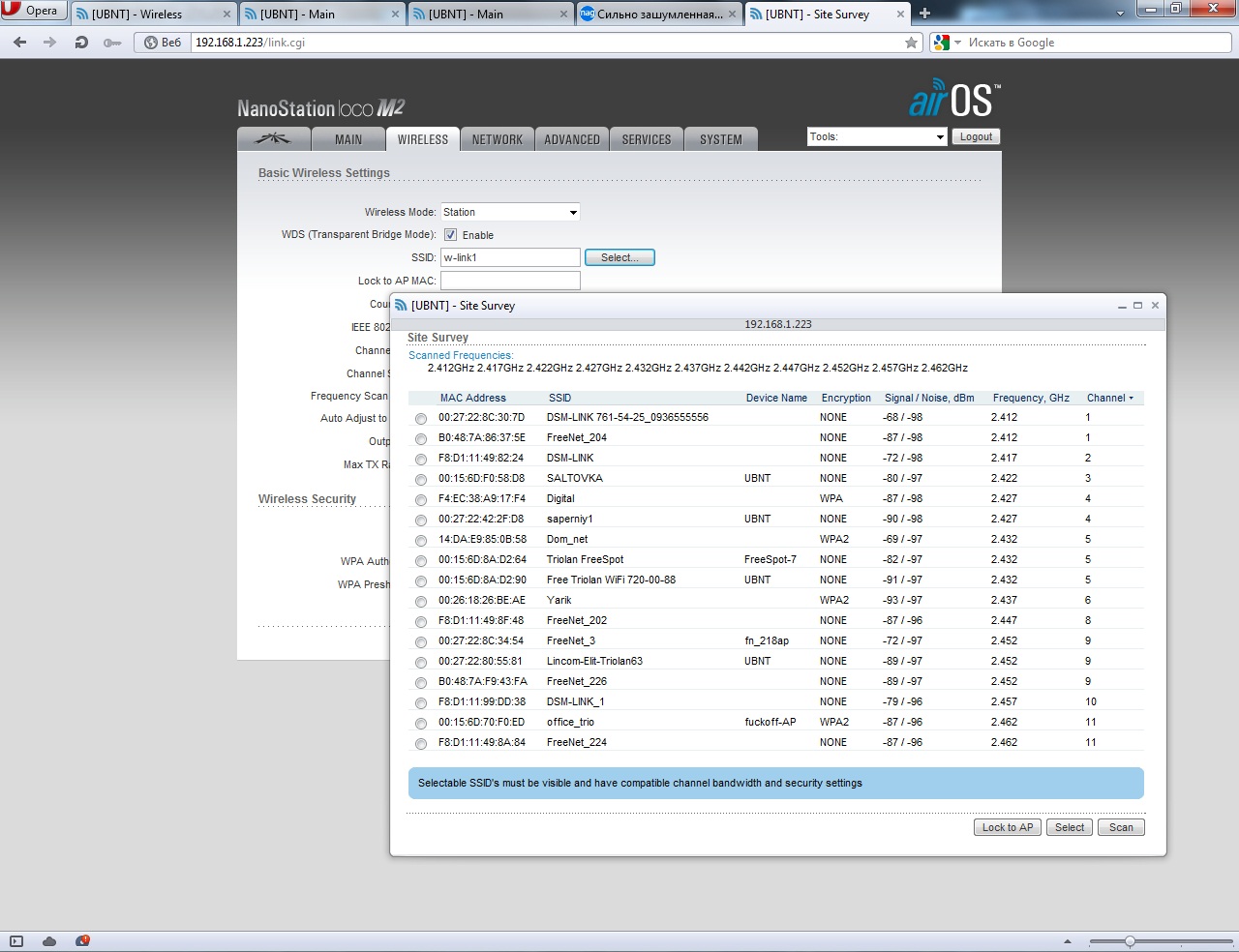Click the Opera Link cloud icon
The width and height of the screenshot is (1239, 952).
(x=49, y=941)
